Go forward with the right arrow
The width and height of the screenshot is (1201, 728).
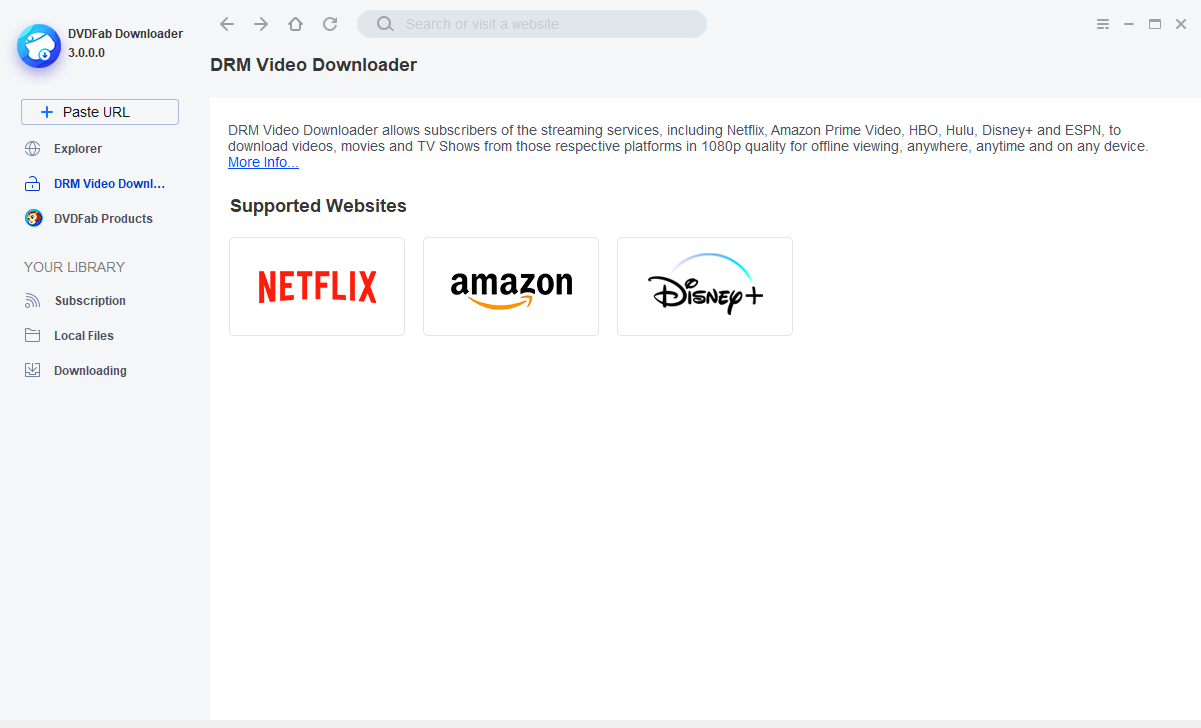pos(261,24)
